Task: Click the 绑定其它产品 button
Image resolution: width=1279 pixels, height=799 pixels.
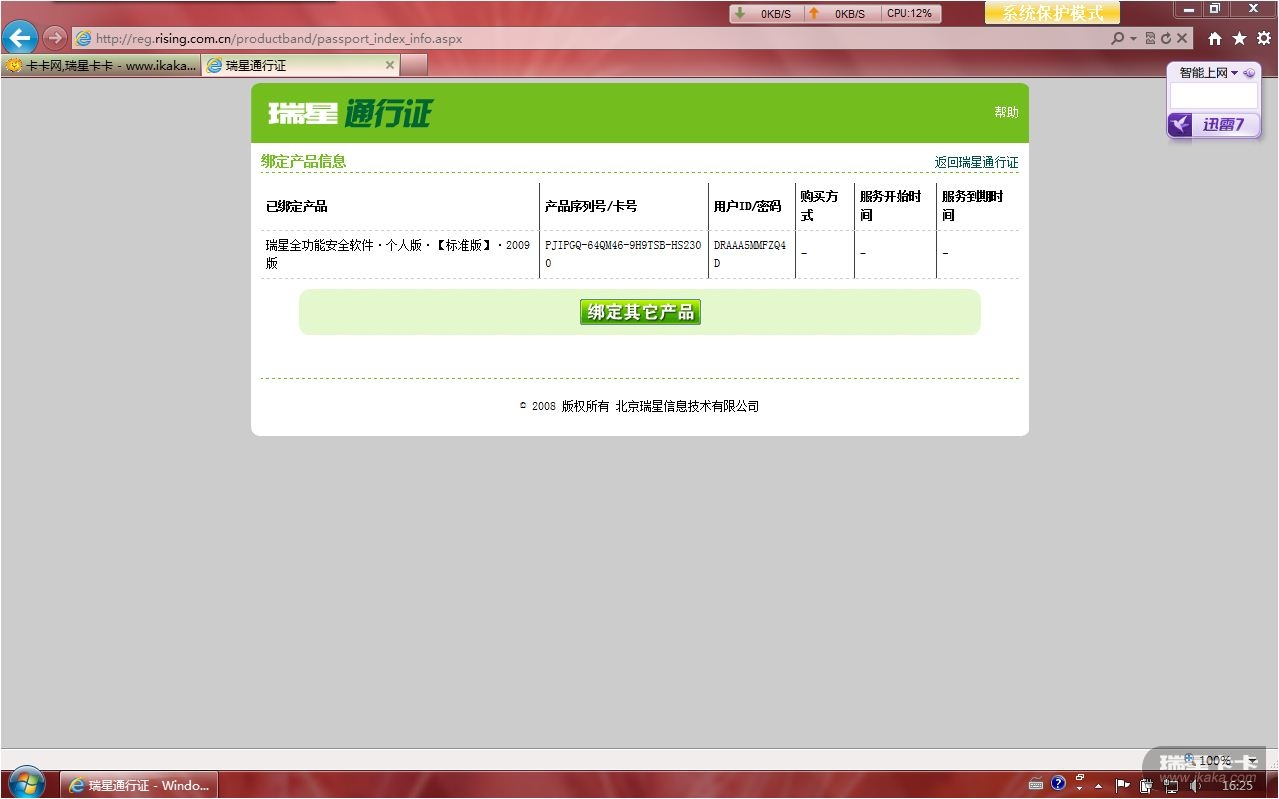Action: 640,312
